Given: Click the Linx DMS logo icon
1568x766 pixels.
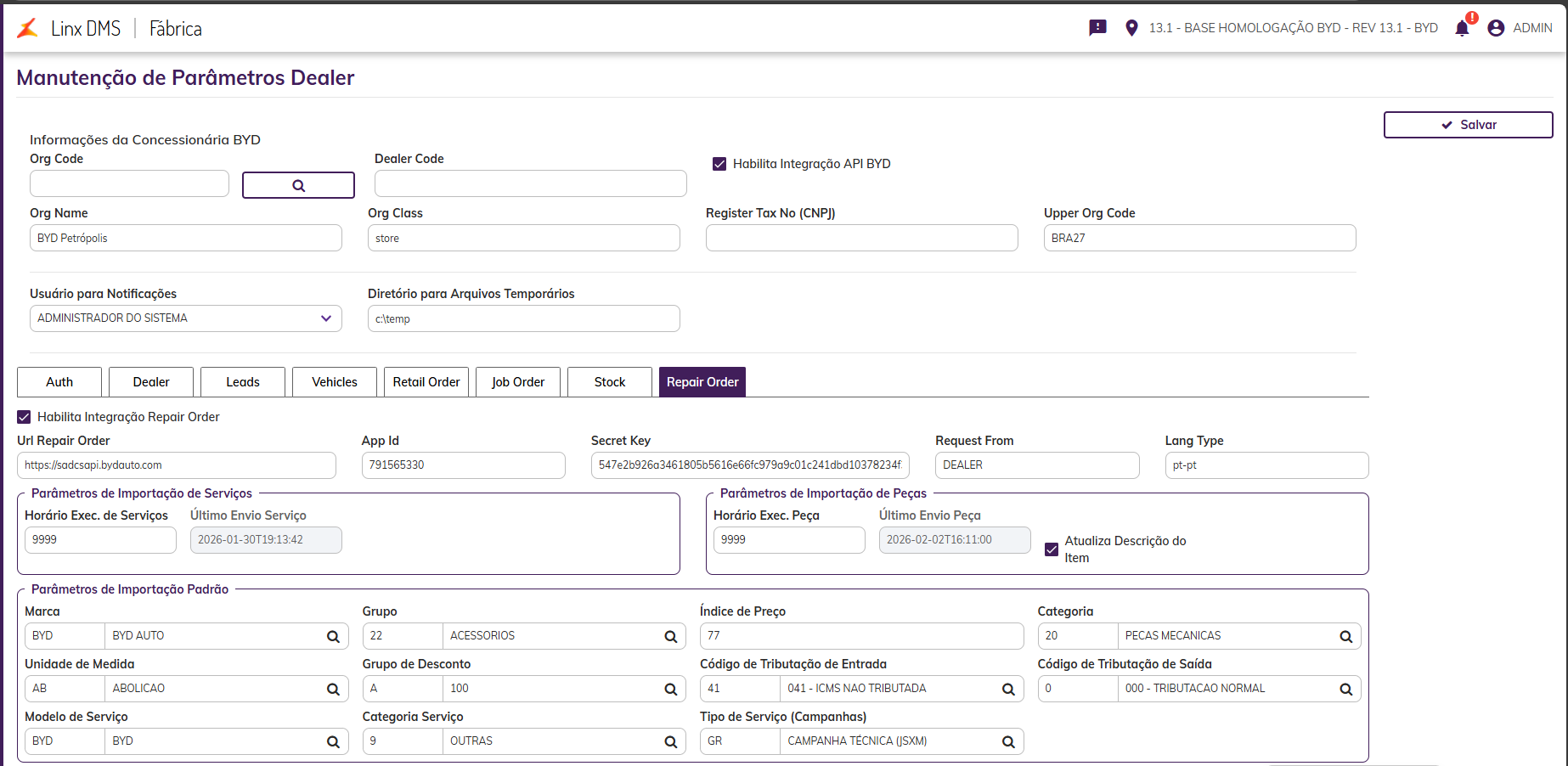Looking at the screenshot, I should (28, 28).
